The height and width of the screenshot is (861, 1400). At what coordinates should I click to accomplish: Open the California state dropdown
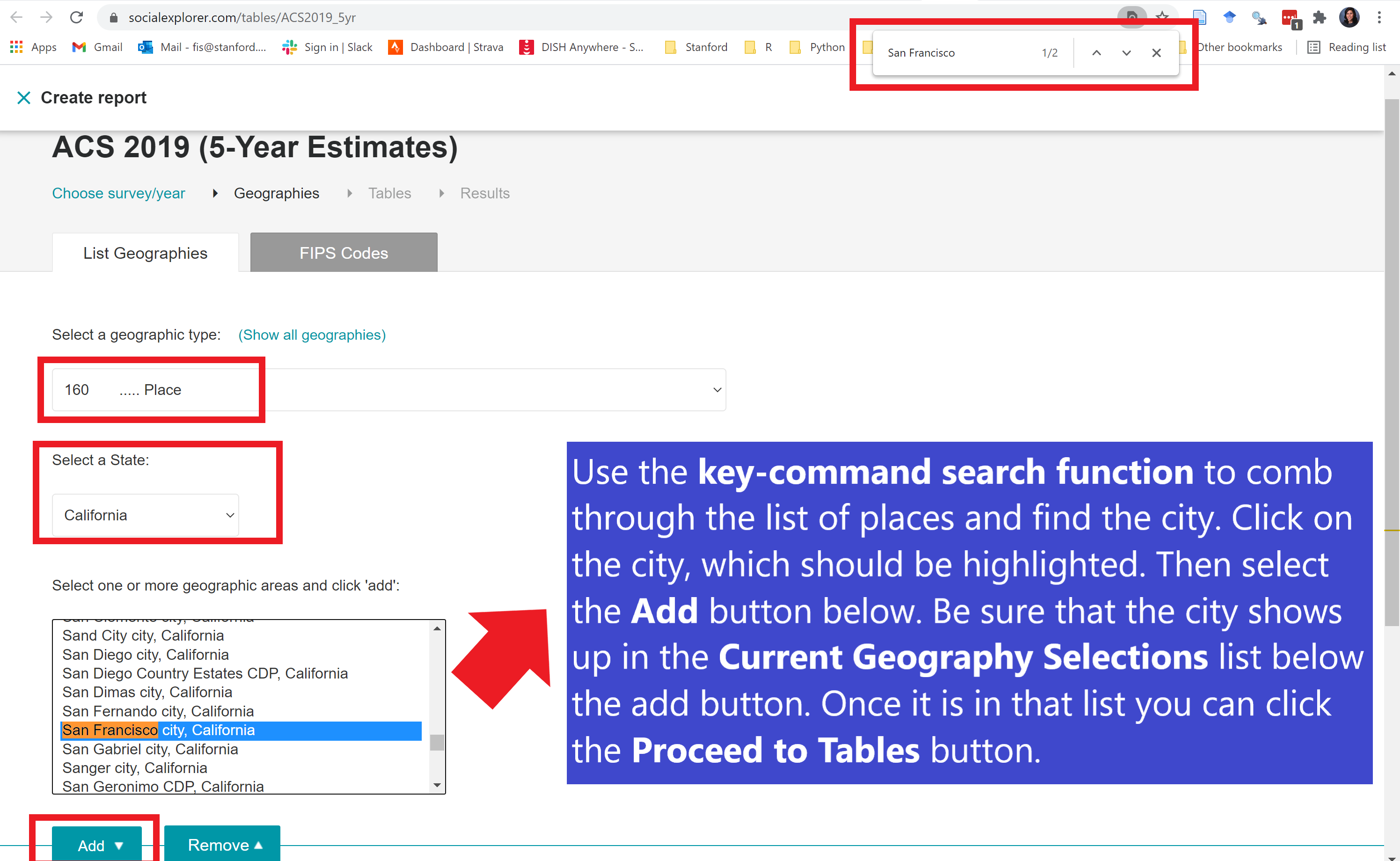(145, 515)
